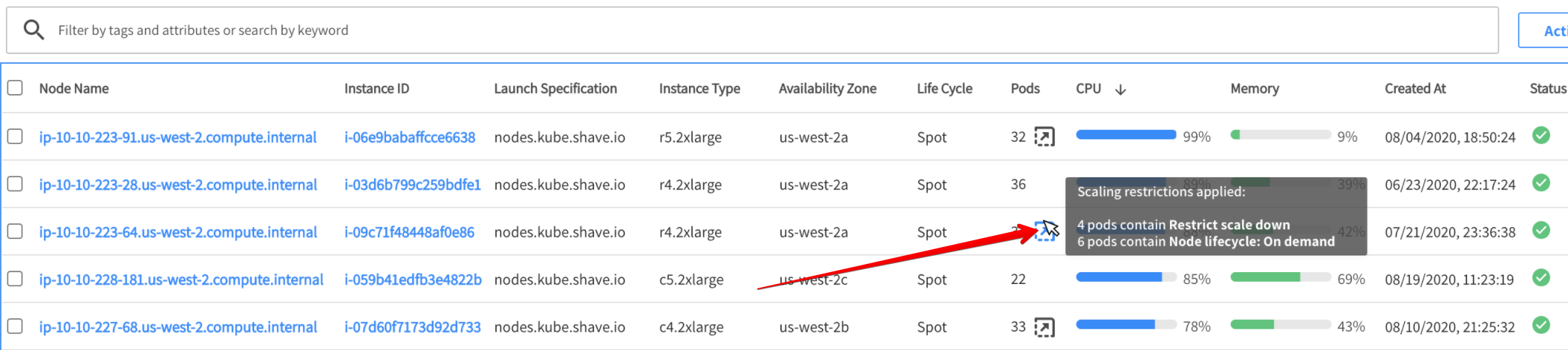Open node ip-10-10-223-28.us-west-2.compute.internal link
Screen dimensions: 1568x350
[x=177, y=185]
